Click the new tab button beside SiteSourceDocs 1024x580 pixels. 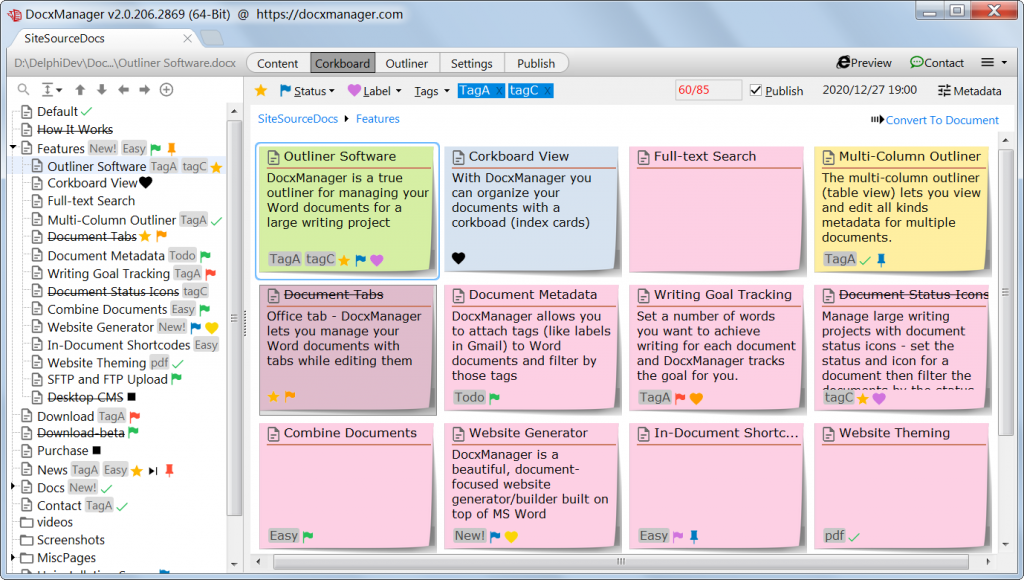click(211, 39)
